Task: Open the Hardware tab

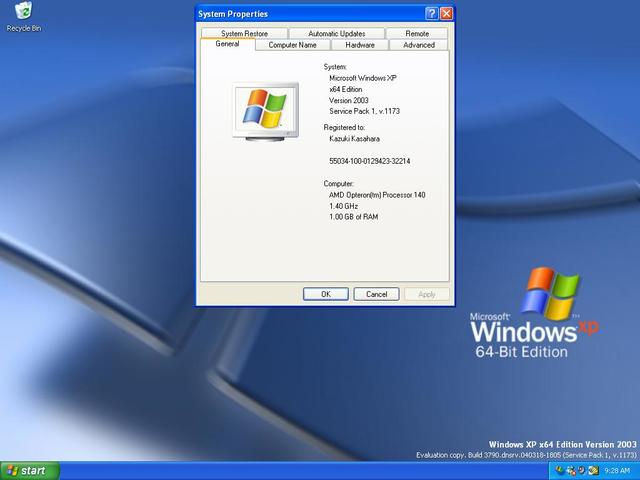Action: point(360,45)
